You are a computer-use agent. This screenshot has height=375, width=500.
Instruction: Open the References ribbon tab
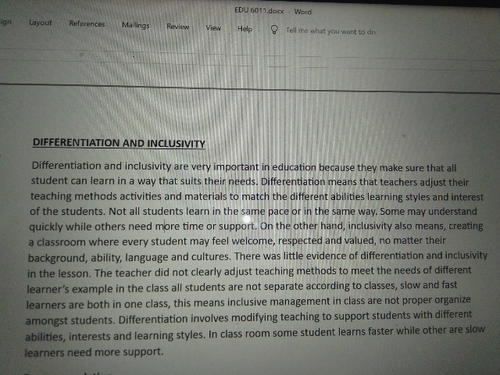pyautogui.click(x=87, y=24)
